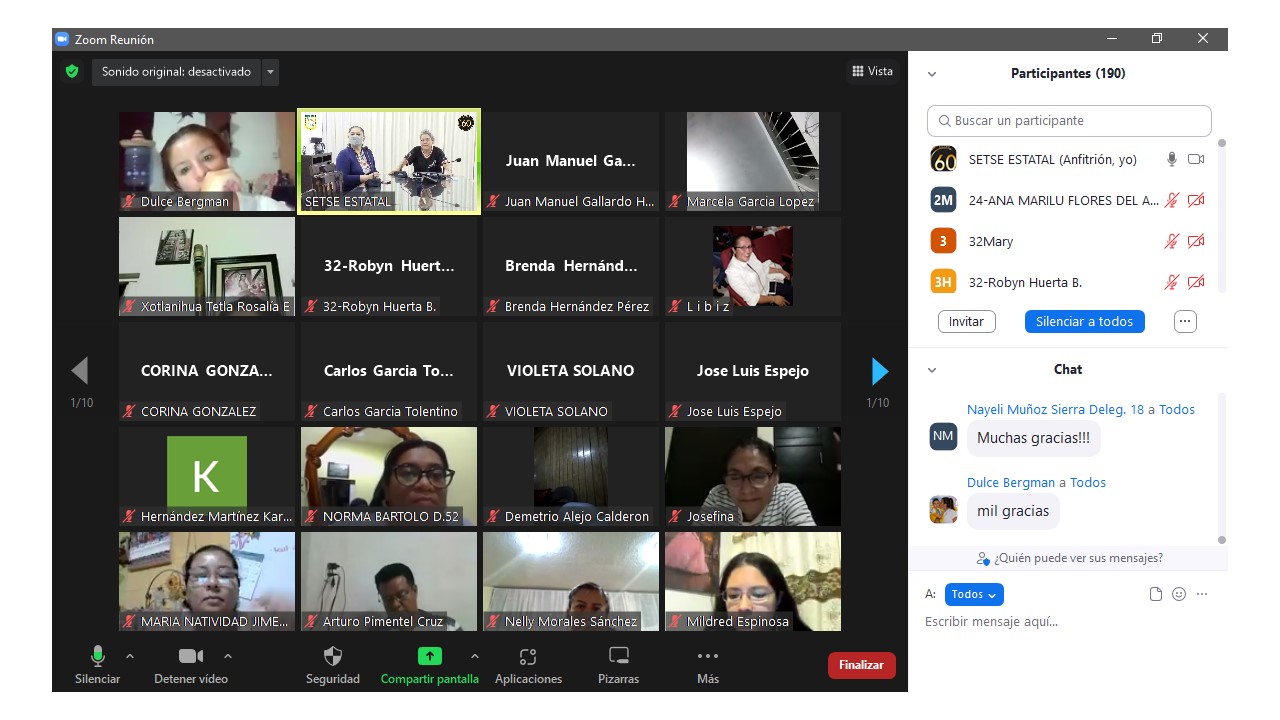Open the chat recipient 'Todos' dropdown
Viewport: 1280px width, 720px height.
[x=974, y=594]
